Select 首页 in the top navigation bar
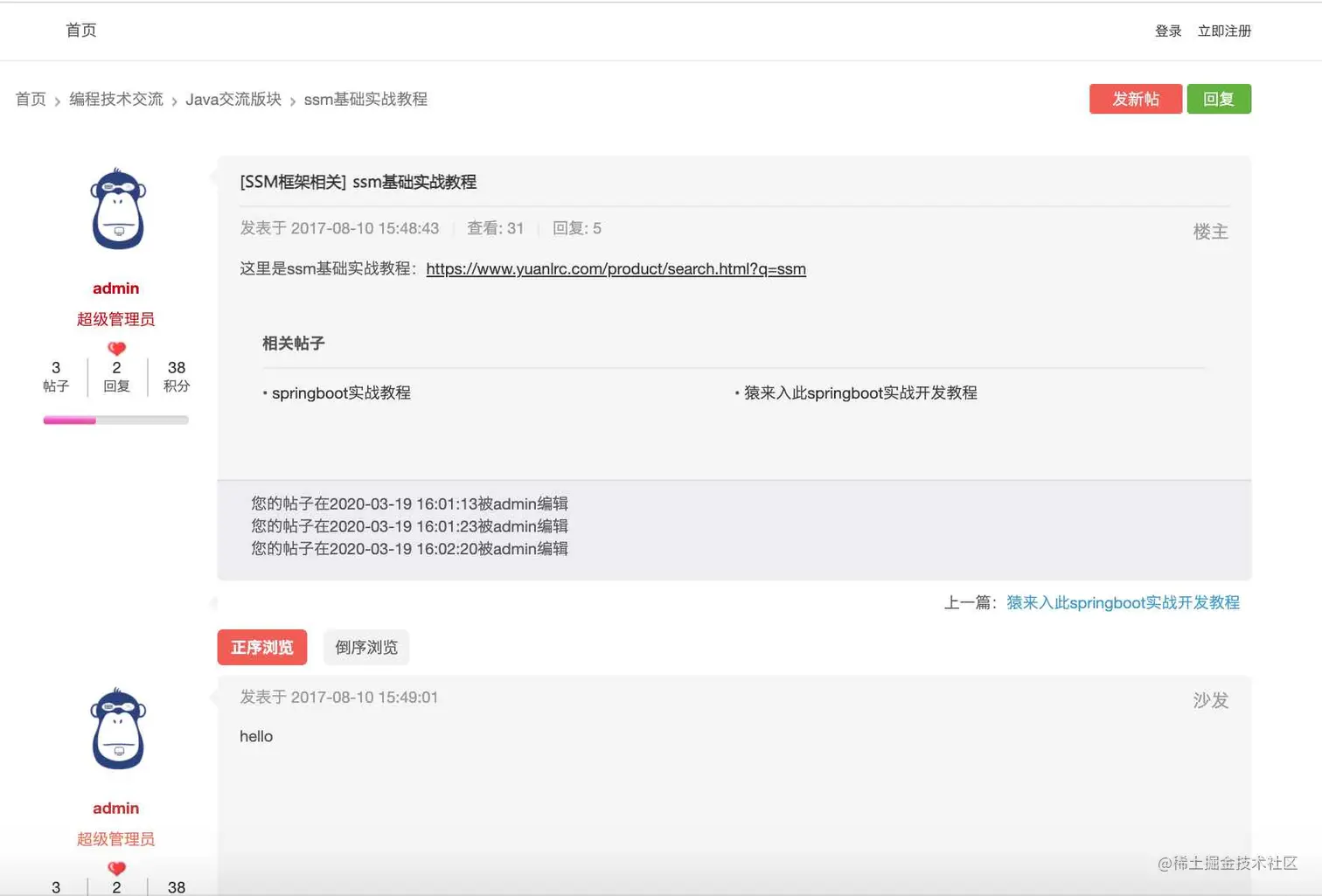The height and width of the screenshot is (896, 1322). tap(80, 30)
